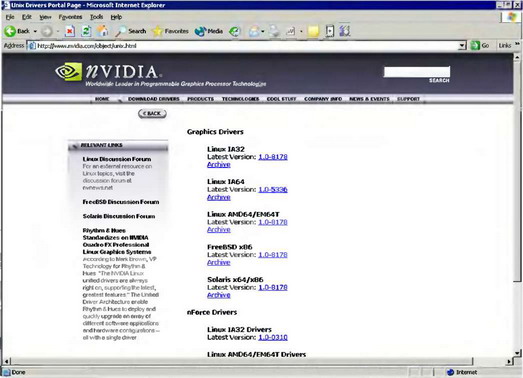The width and height of the screenshot is (523, 378).
Task: Expand the Back button history dropdown arrow
Action: click(35, 31)
